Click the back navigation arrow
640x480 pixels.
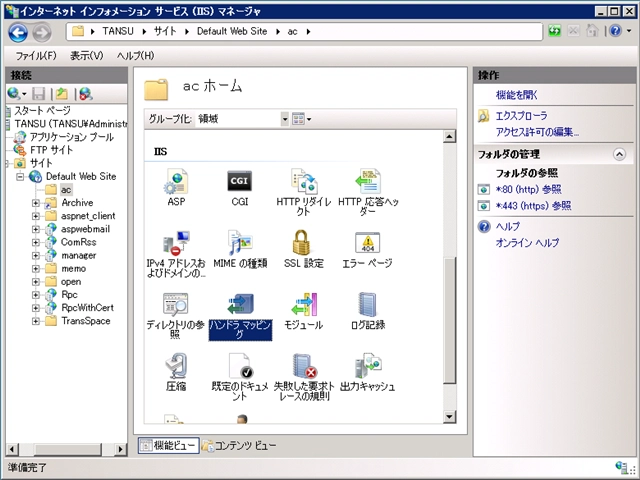pos(18,32)
